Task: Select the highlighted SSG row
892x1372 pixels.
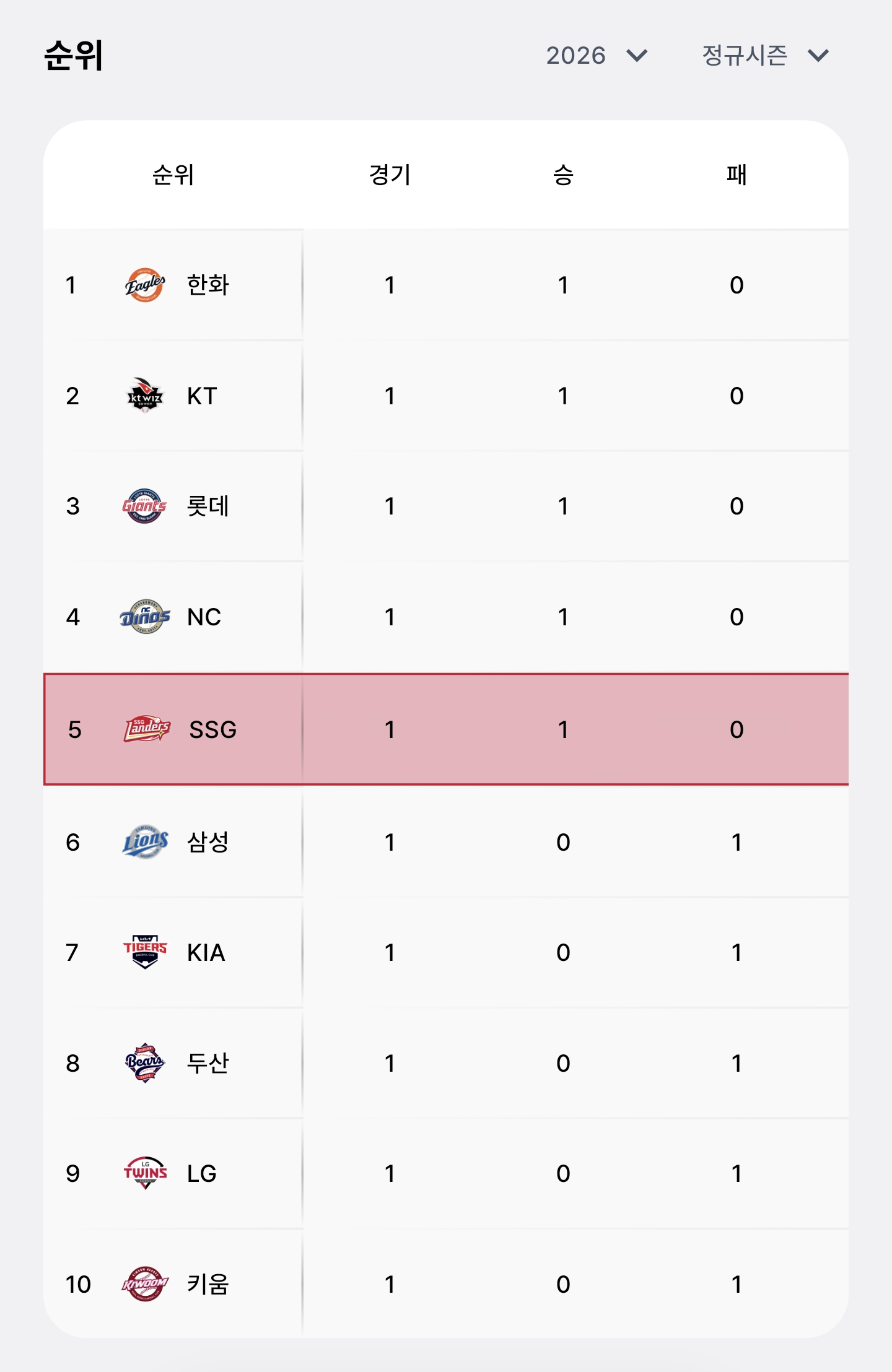Action: (x=446, y=729)
